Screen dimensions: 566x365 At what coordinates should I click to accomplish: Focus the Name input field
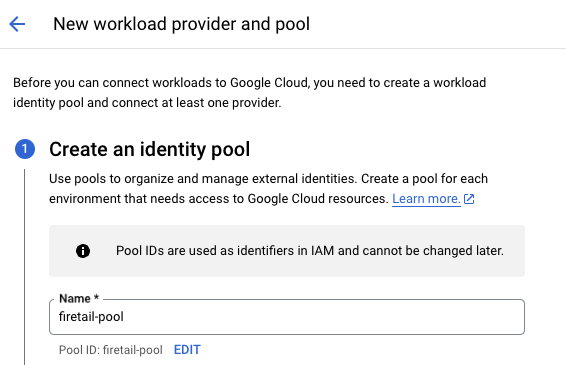[x=287, y=317]
